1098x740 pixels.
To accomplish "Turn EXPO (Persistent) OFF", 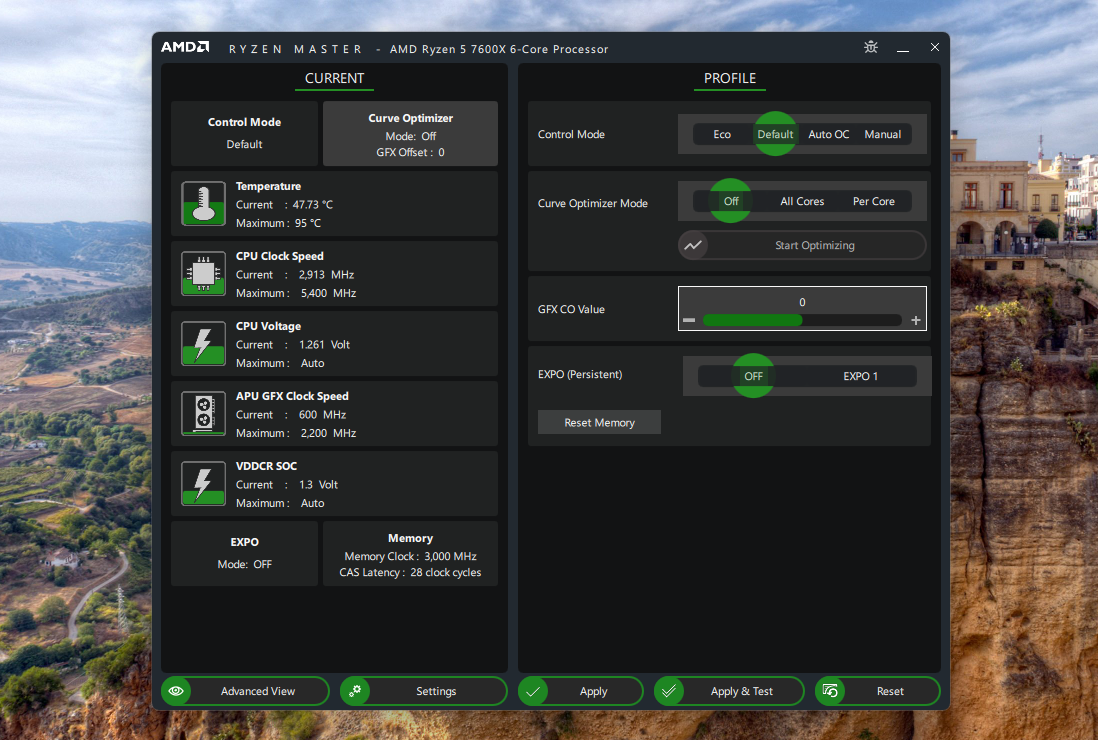I will (x=753, y=376).
